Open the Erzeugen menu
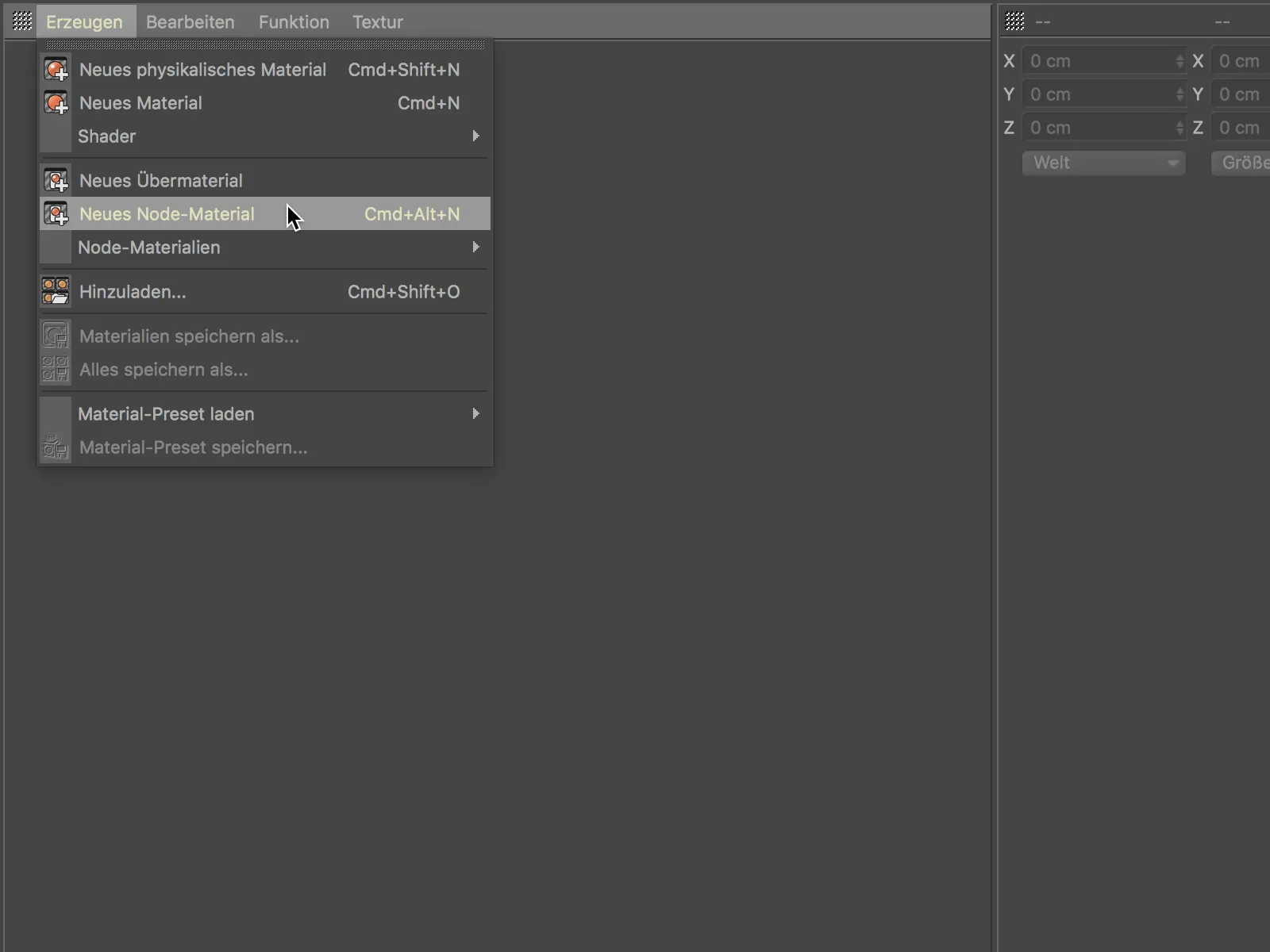 click(x=84, y=22)
